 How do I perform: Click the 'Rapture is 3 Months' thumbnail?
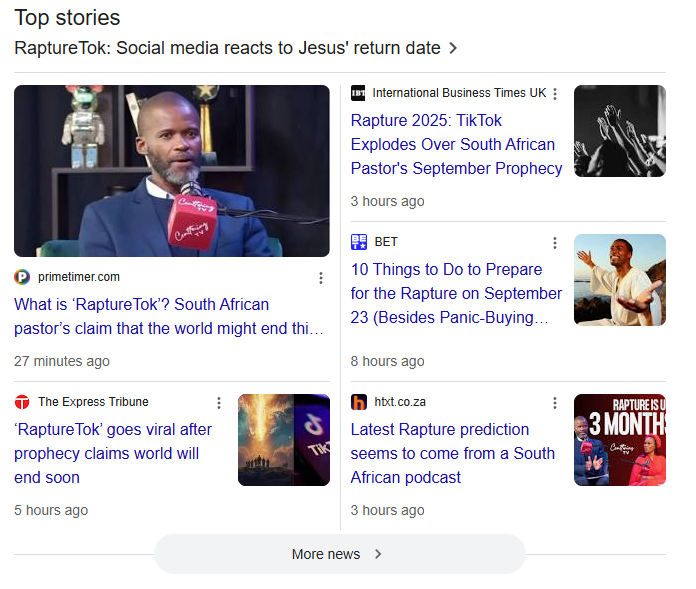click(619, 440)
